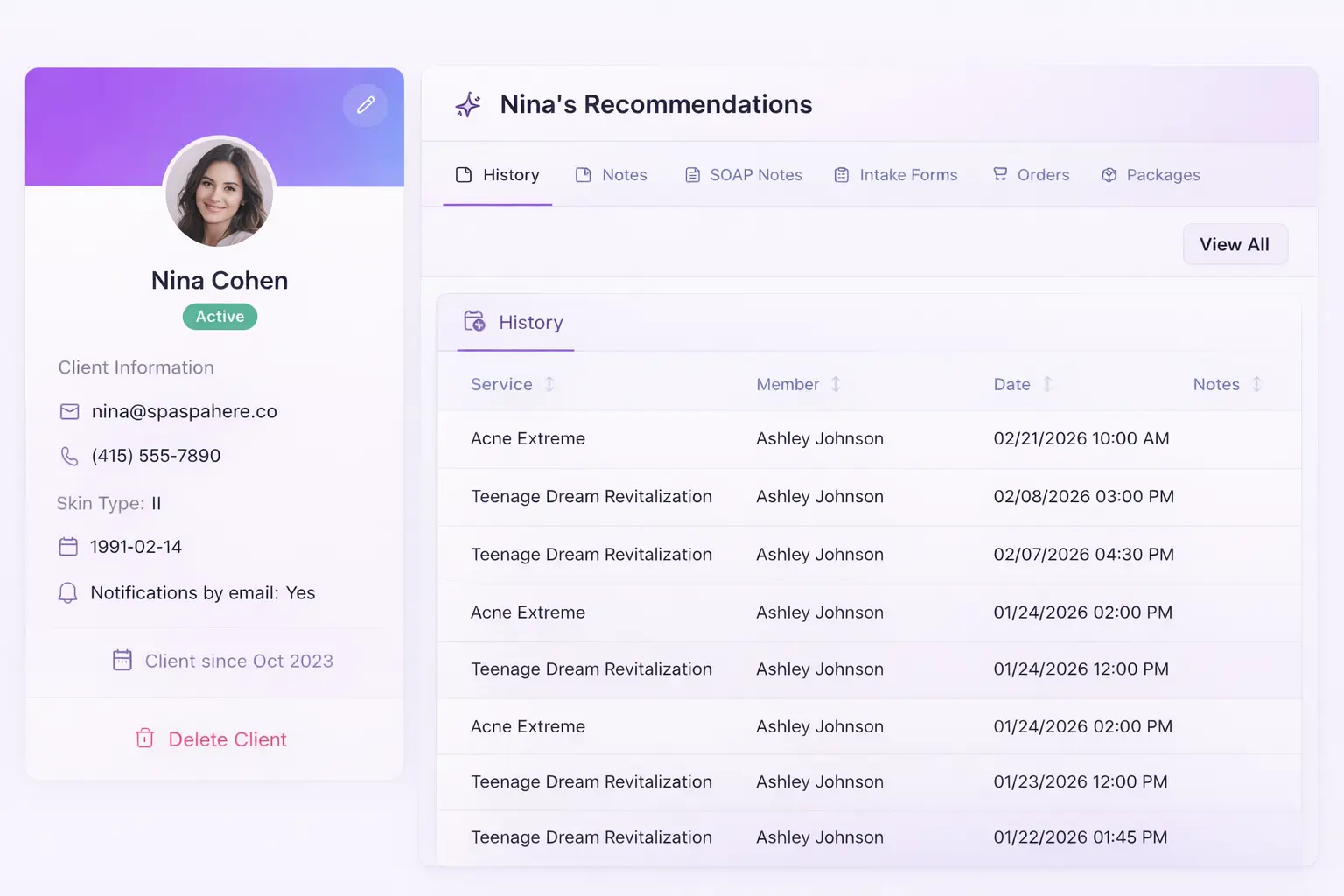This screenshot has width=1344, height=896.
Task: Click the sparkle icon beside Nina's Recommendations
Action: (x=468, y=104)
